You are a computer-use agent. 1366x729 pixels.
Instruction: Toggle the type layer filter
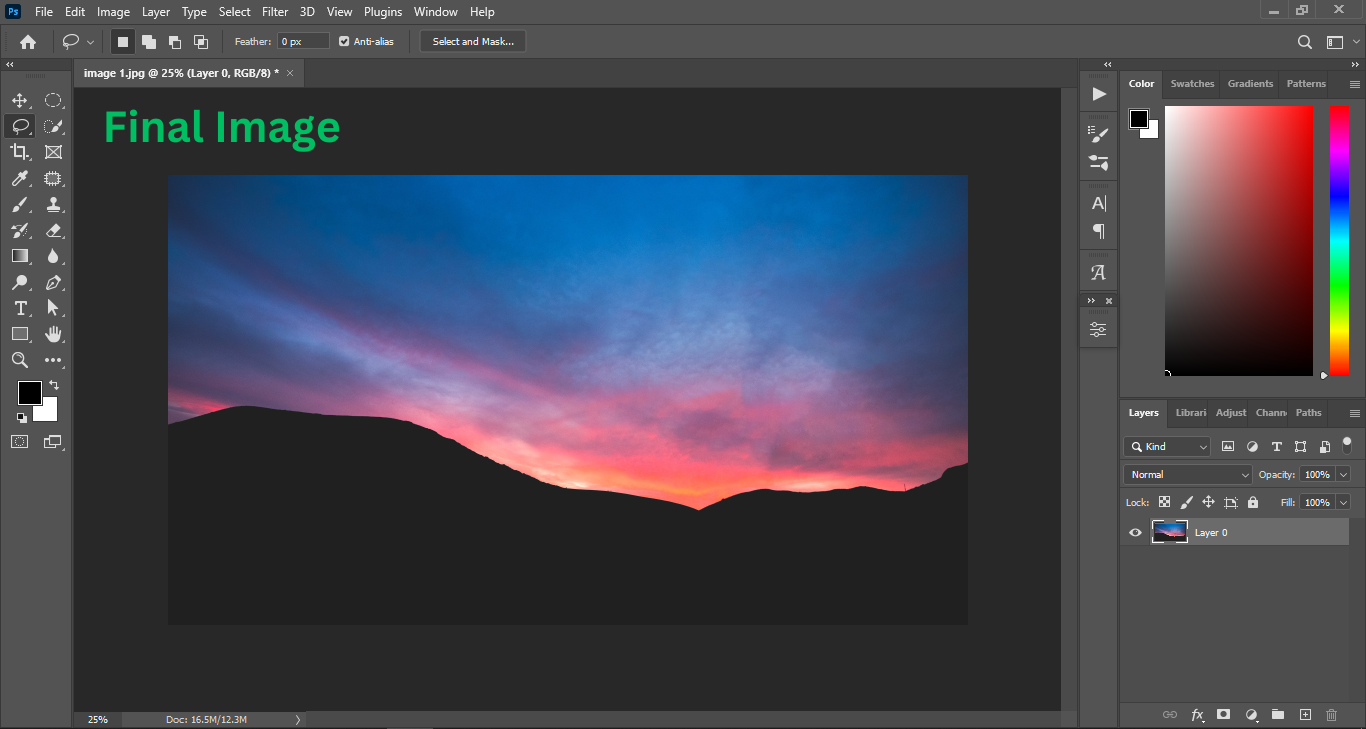(x=1276, y=447)
